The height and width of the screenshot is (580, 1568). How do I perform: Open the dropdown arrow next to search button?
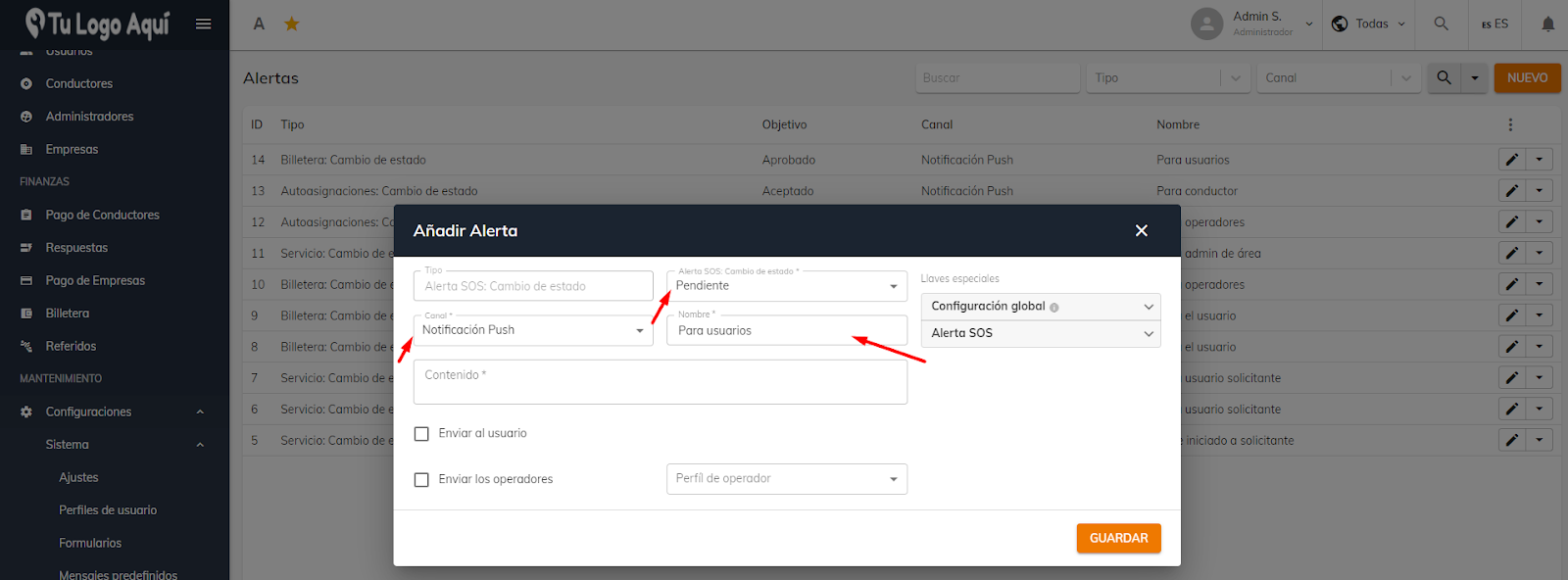click(1474, 77)
